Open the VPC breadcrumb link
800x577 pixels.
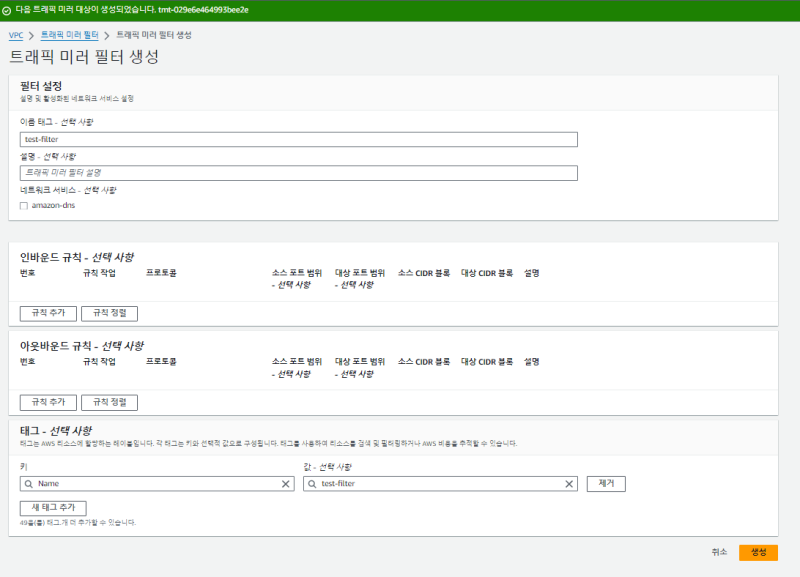pos(16,35)
